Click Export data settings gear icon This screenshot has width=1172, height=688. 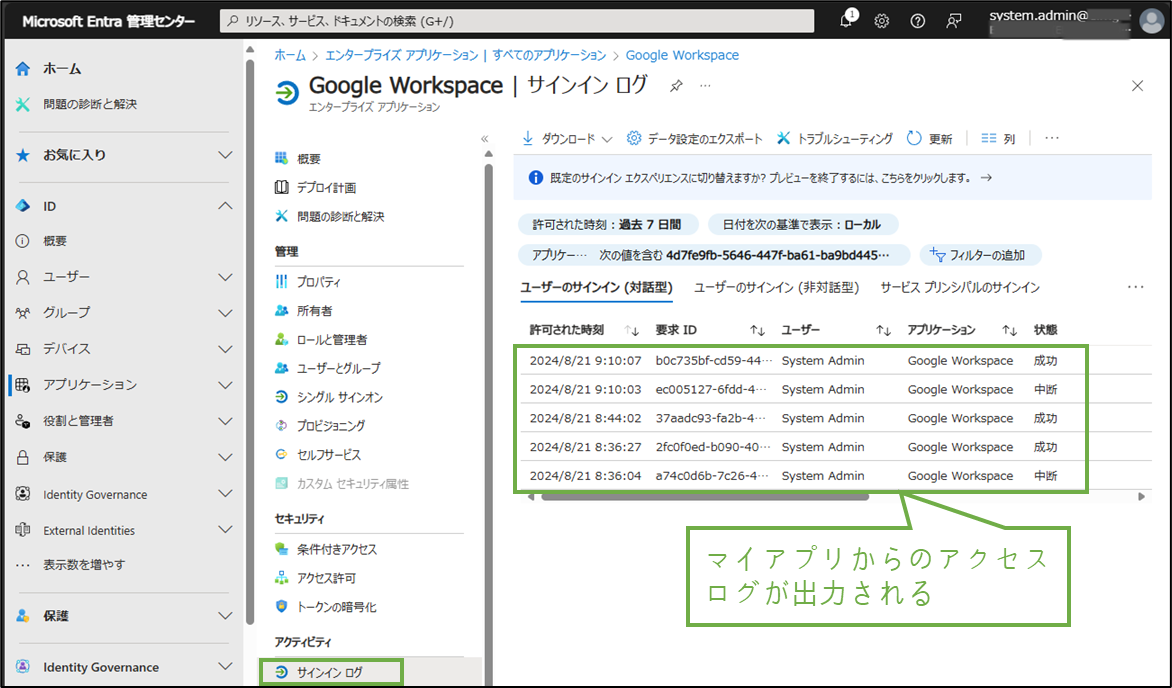[x=634, y=138]
